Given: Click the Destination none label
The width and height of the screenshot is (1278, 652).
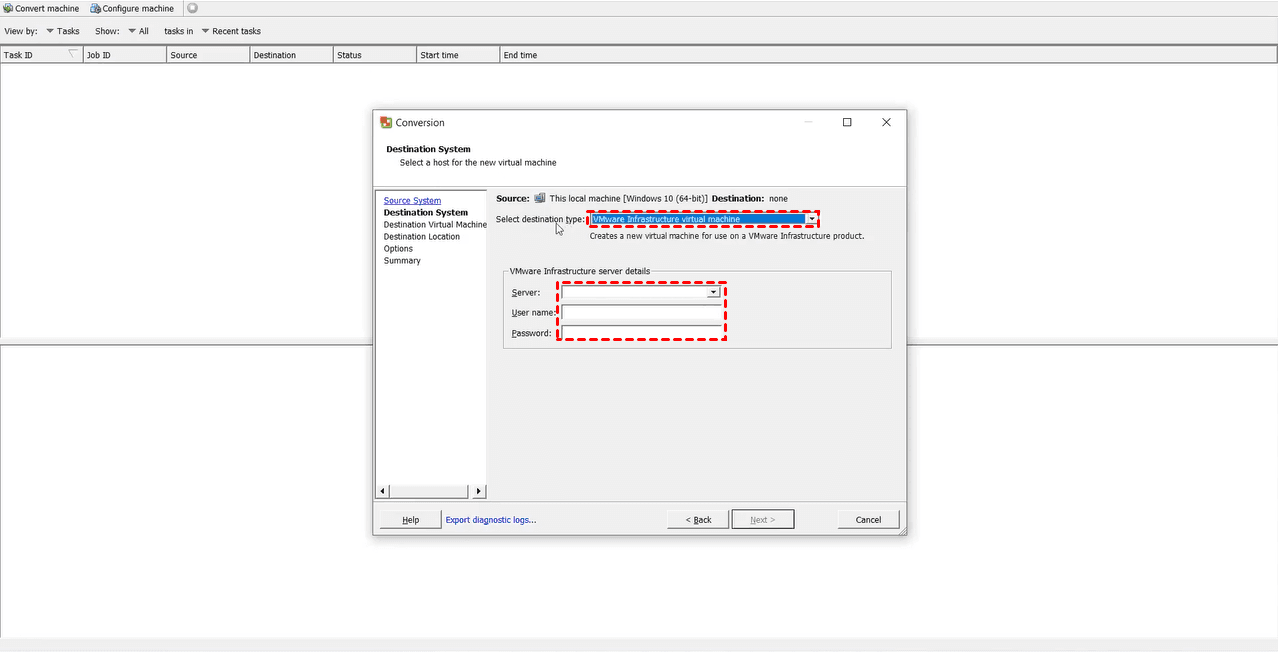Looking at the screenshot, I should [750, 198].
